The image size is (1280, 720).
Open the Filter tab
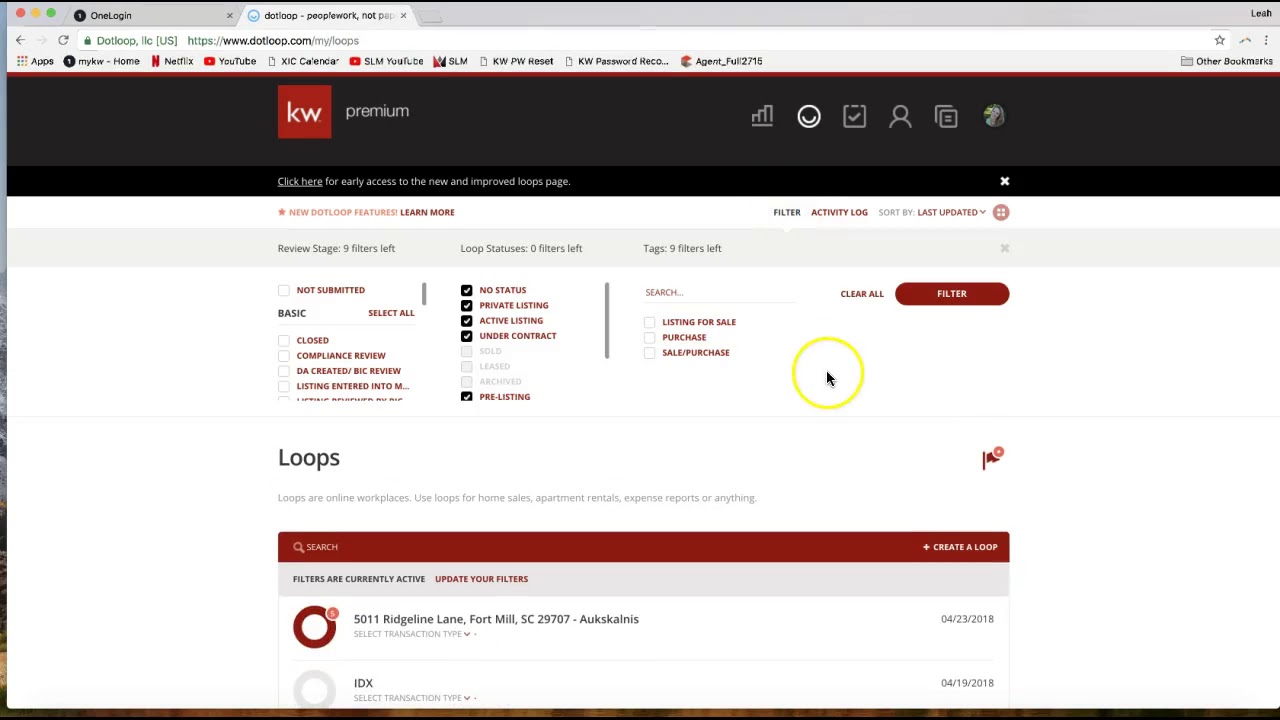tap(786, 212)
